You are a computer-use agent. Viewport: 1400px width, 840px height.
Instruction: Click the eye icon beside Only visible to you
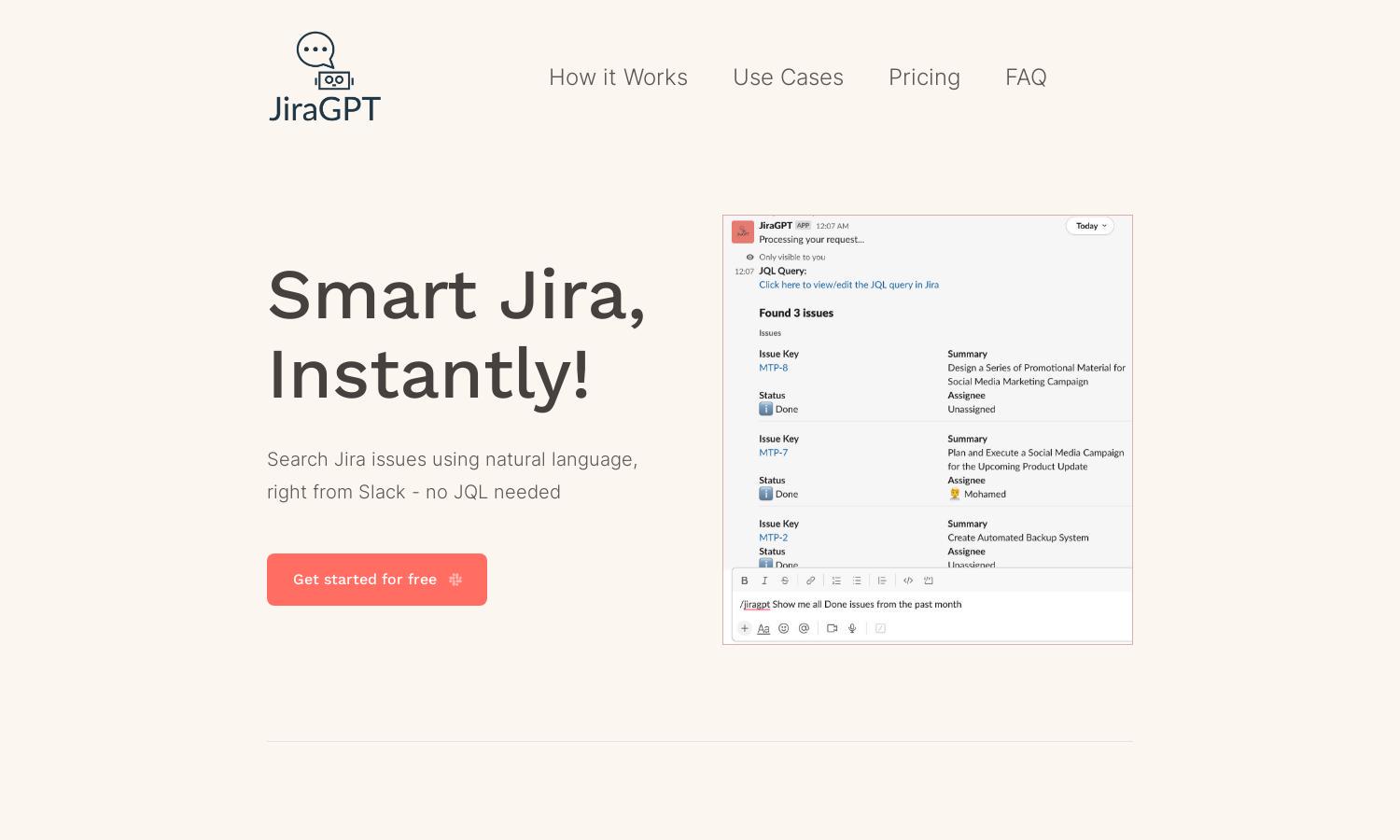tap(749, 257)
